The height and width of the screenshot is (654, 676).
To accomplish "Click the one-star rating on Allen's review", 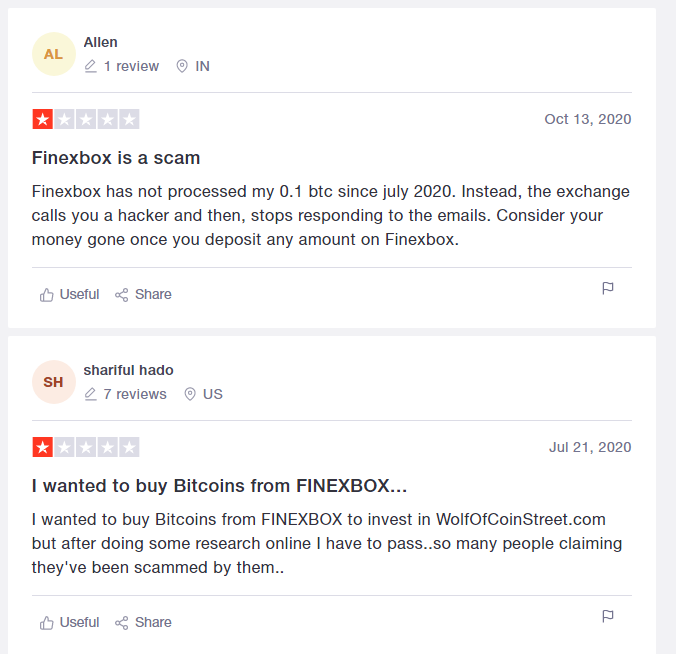I will [x=43, y=120].
